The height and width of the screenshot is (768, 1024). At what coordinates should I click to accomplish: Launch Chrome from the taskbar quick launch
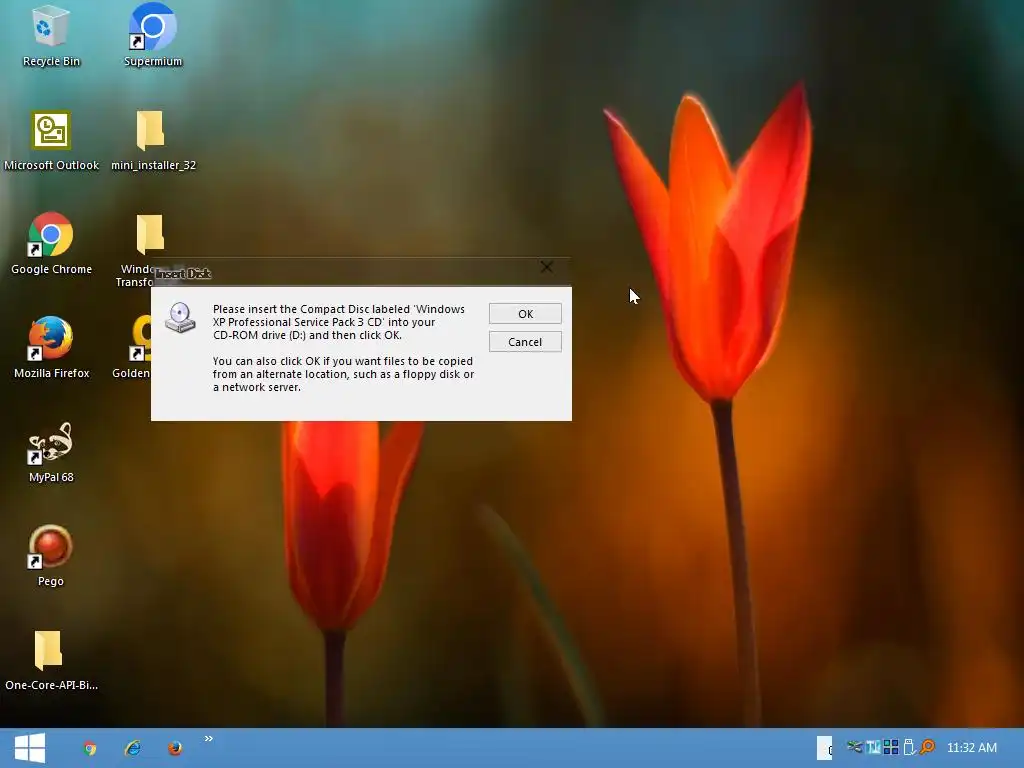(x=90, y=748)
